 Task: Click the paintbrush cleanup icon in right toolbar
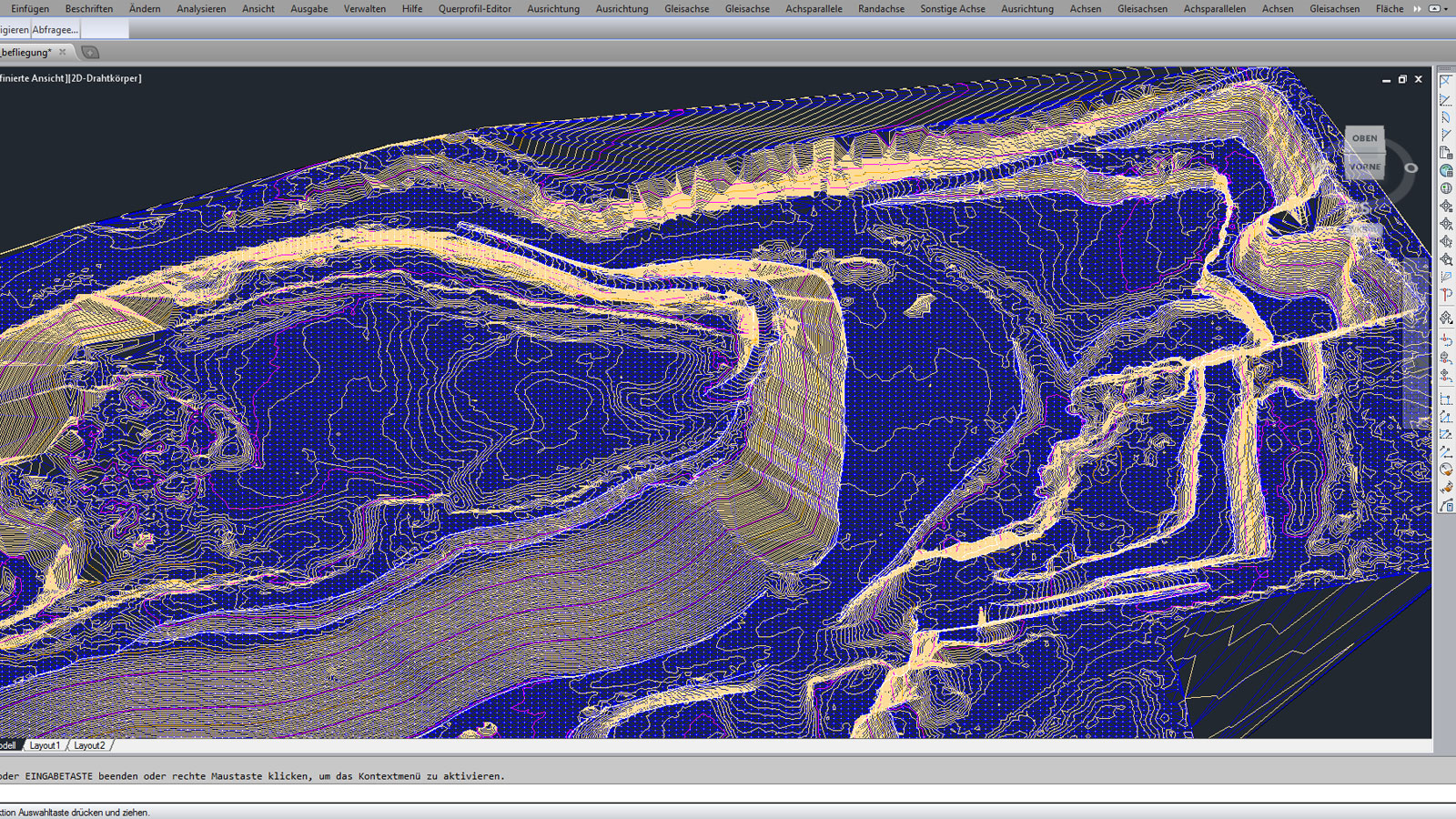tap(1446, 488)
